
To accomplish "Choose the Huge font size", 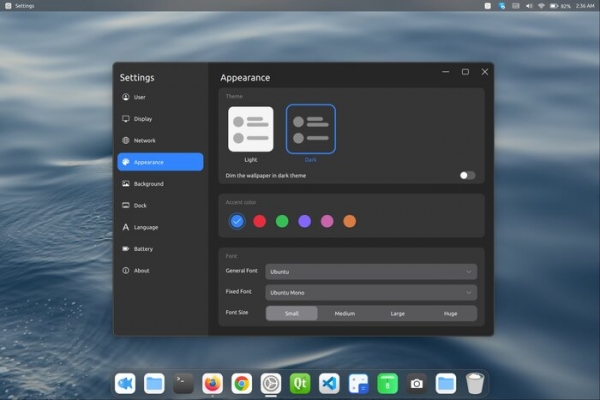I will (450, 313).
